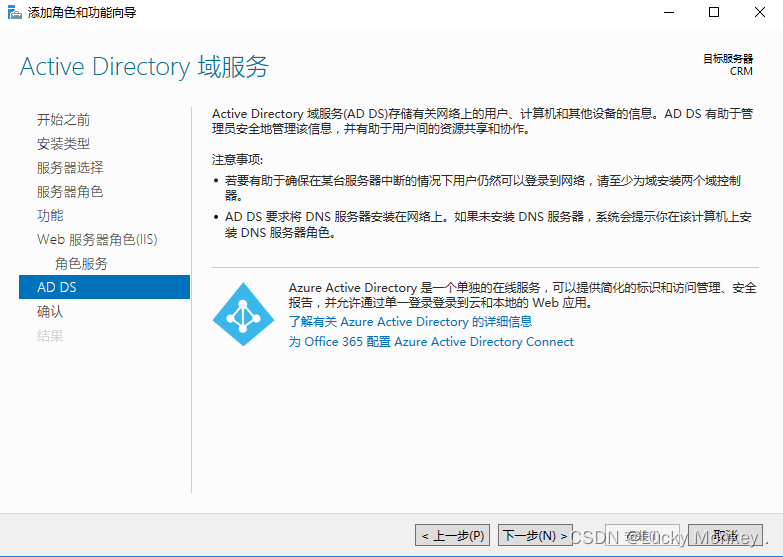Image resolution: width=783 pixels, height=557 pixels.
Task: Go to the 开始之前 step
Action: [x=63, y=120]
